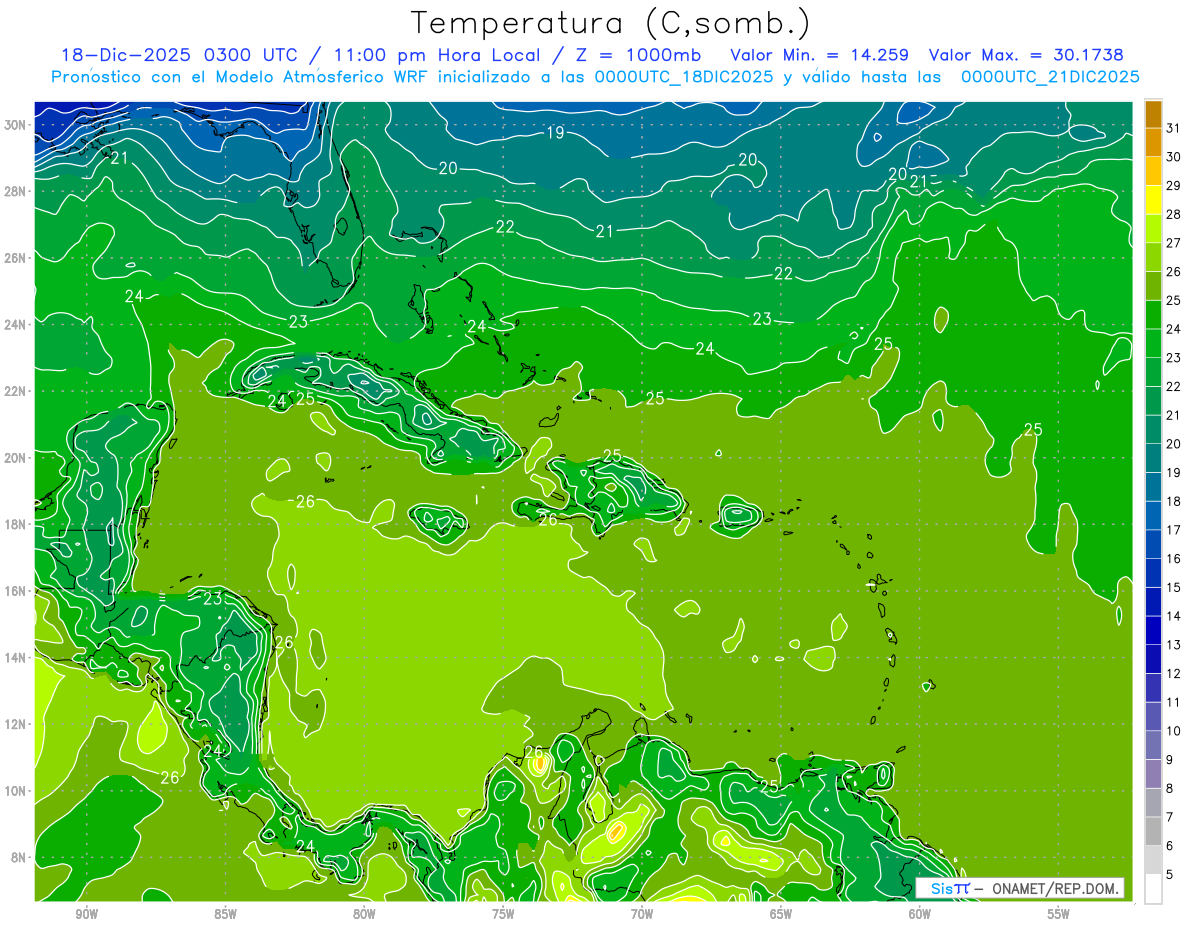Click the colorbar tick label "5"
This screenshot has width=1200, height=927.
(x=1169, y=874)
